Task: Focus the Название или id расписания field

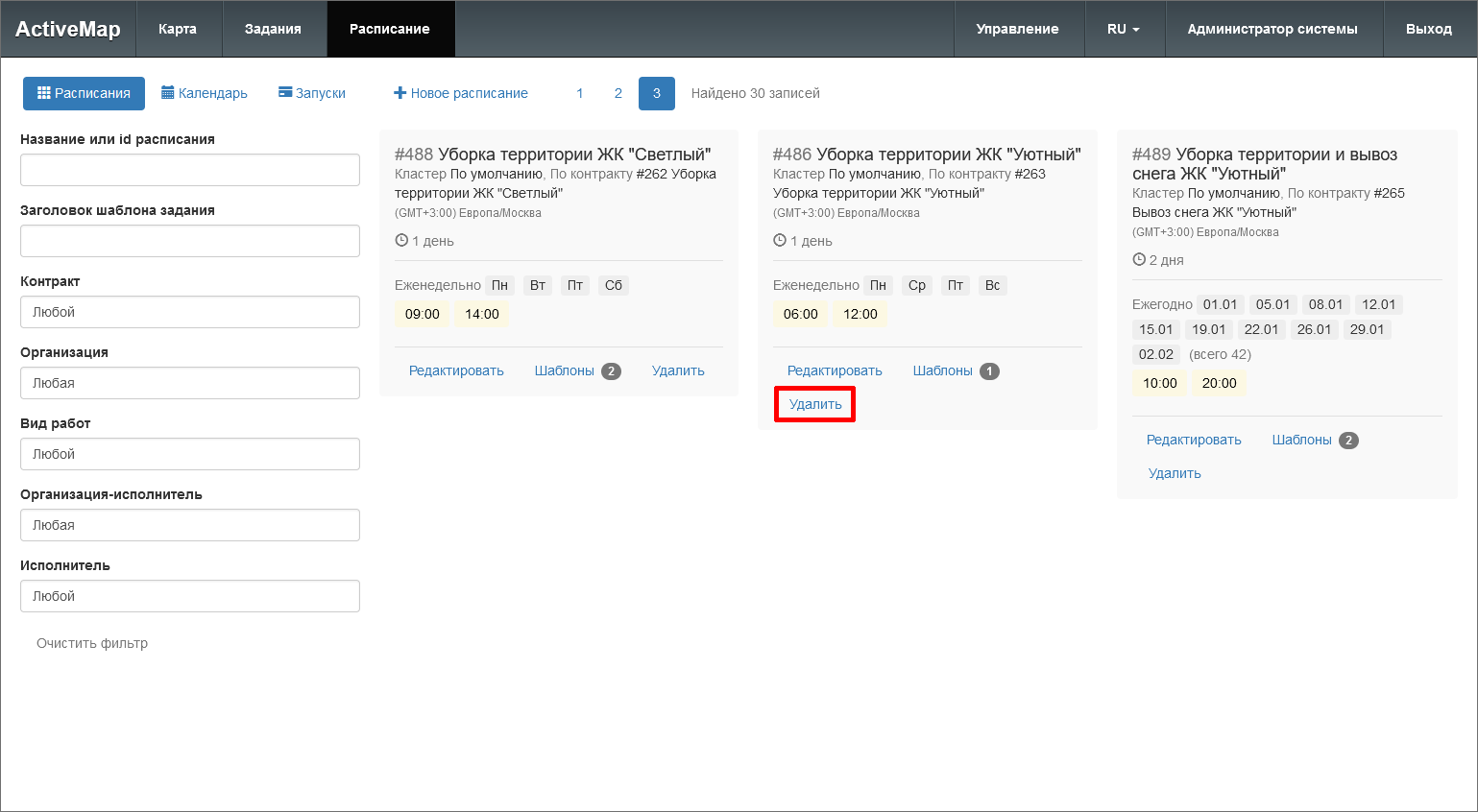Action: click(x=190, y=170)
